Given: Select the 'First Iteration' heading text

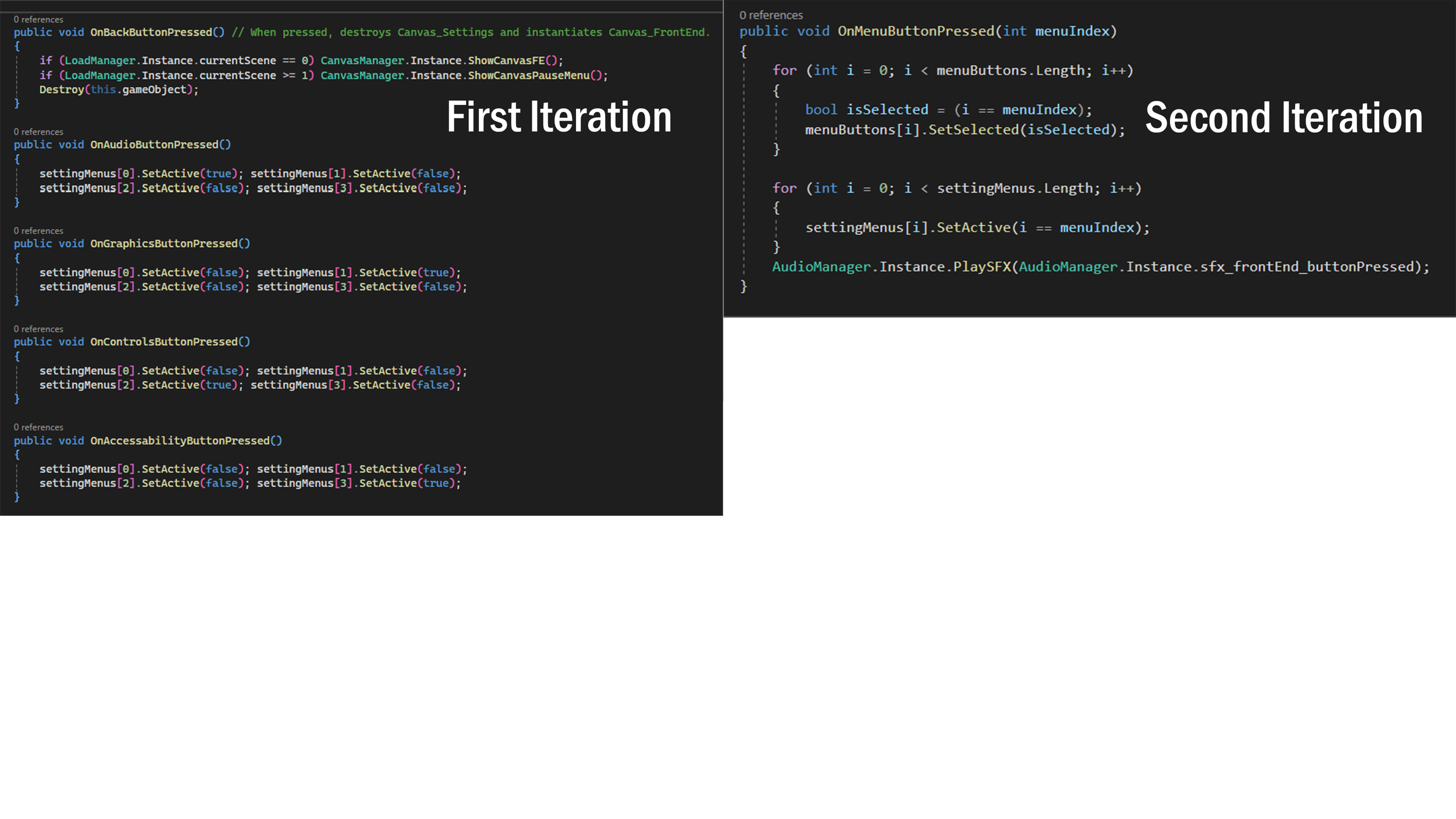Looking at the screenshot, I should 559,117.
